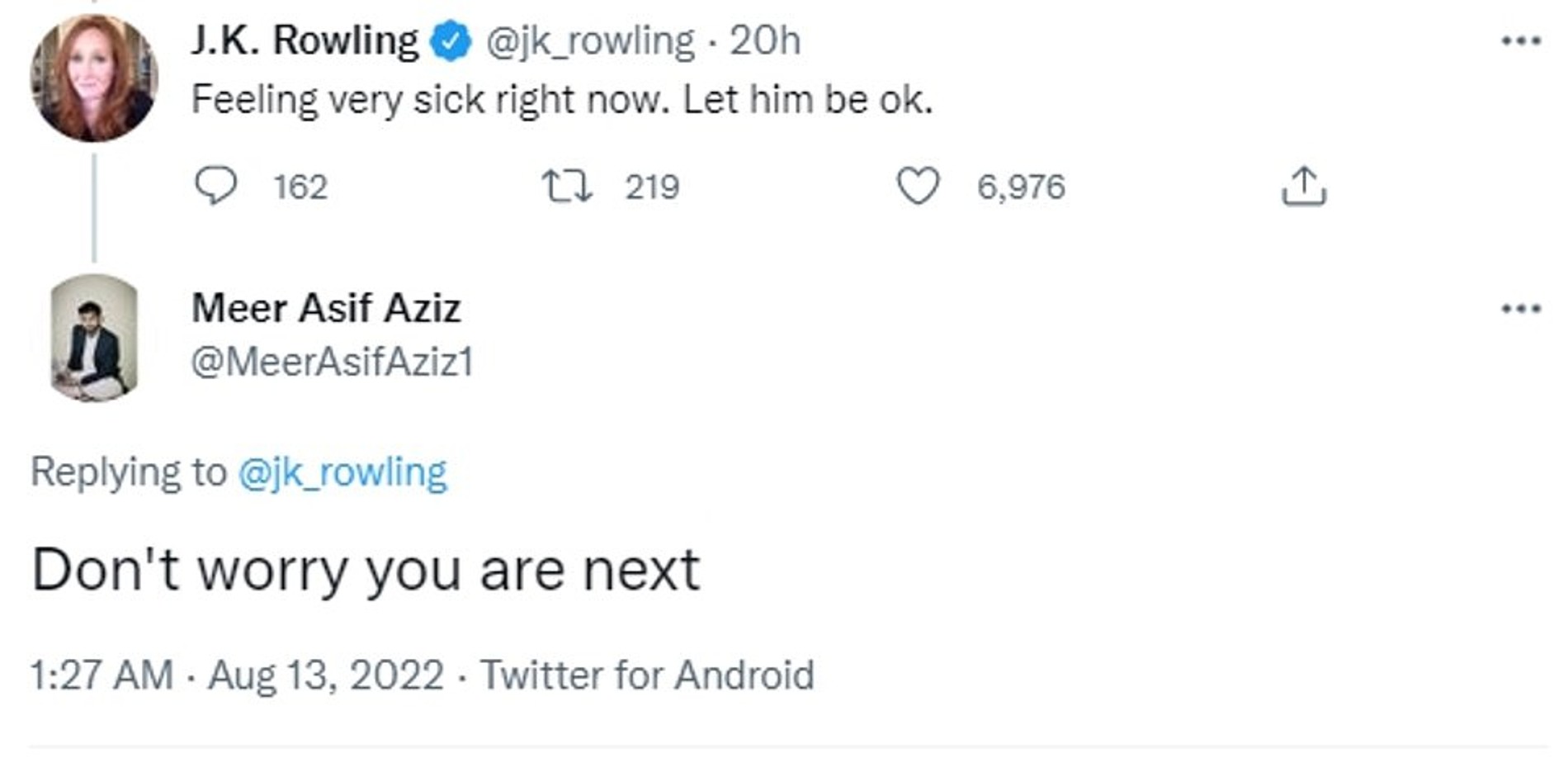The height and width of the screenshot is (758, 1568).
Task: Click the 20h tweet timestamp
Action: (x=765, y=40)
